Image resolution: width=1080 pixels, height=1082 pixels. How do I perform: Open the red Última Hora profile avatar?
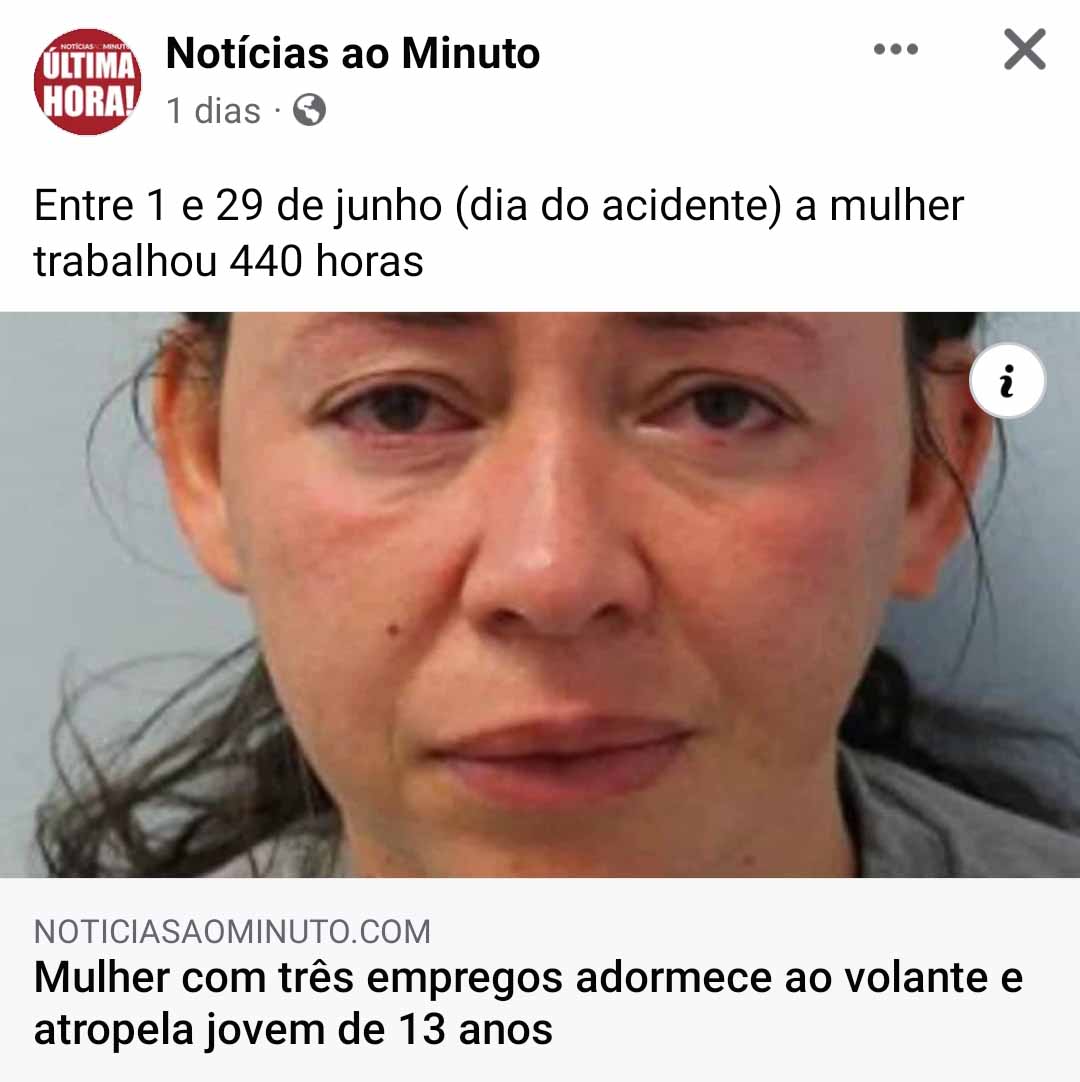(88, 81)
